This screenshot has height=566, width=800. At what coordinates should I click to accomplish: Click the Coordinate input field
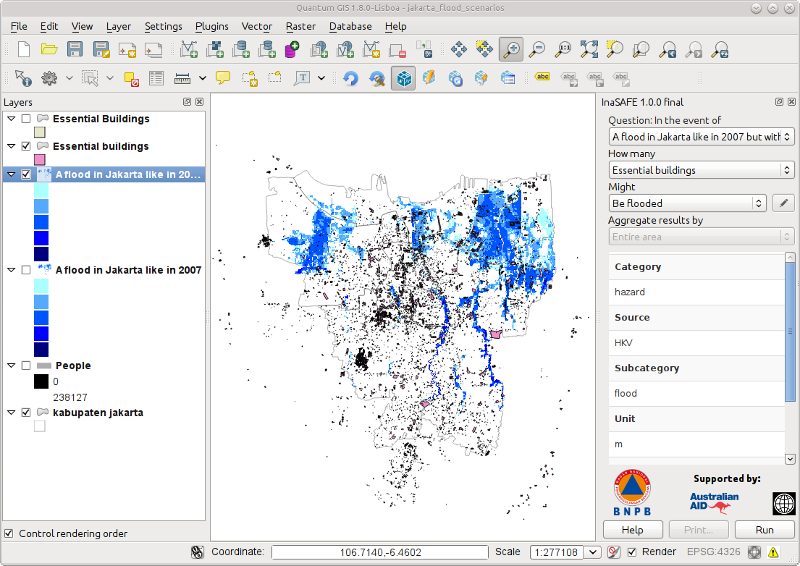[380, 552]
